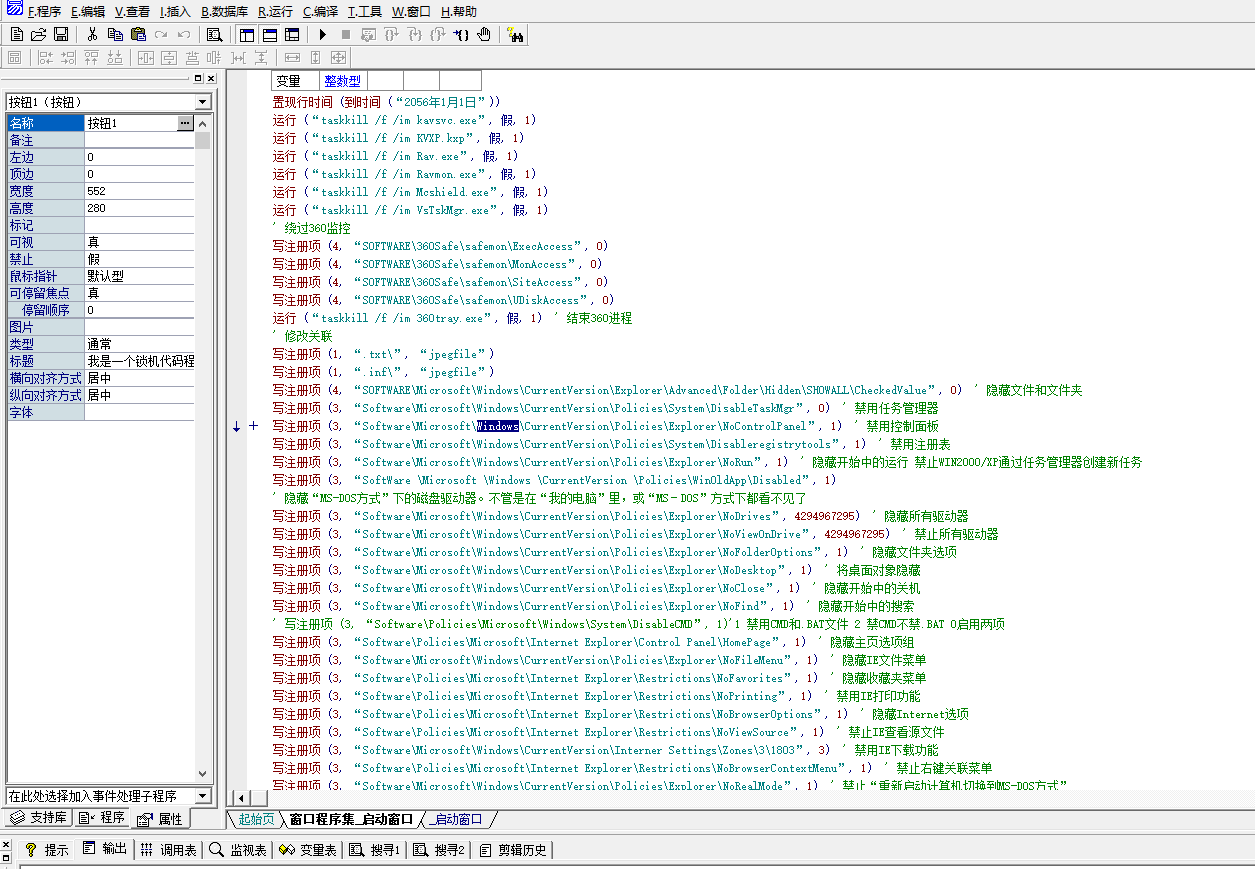Switch to the 起始页 start page tab
The width and height of the screenshot is (1255, 869).
pos(256,819)
